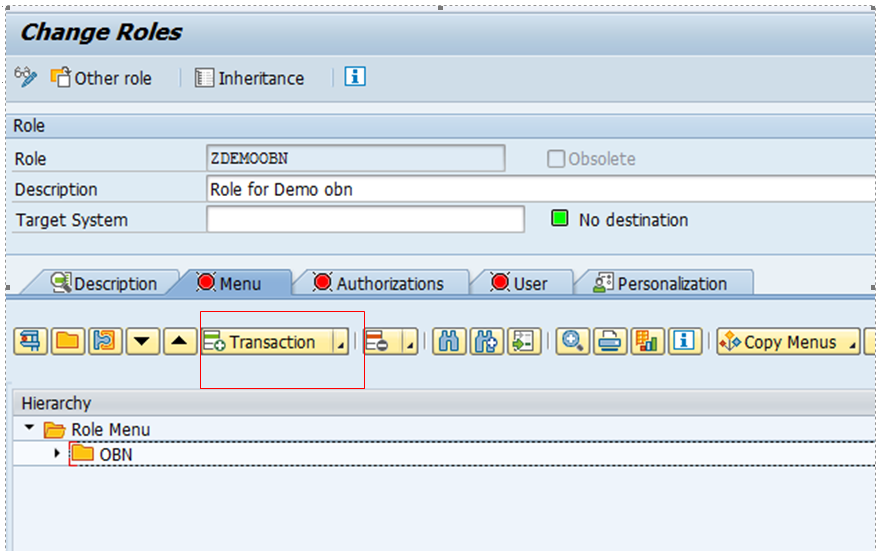The height and width of the screenshot is (551, 877).
Task: Switch to the Description tab
Action: click(103, 283)
